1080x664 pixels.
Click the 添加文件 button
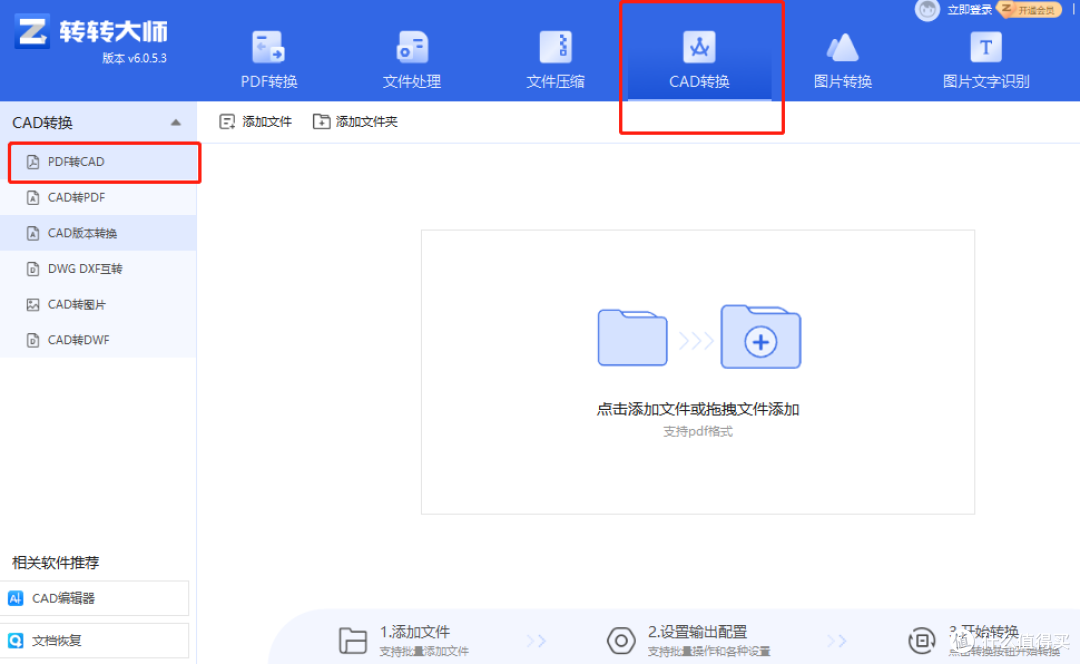pyautogui.click(x=256, y=122)
